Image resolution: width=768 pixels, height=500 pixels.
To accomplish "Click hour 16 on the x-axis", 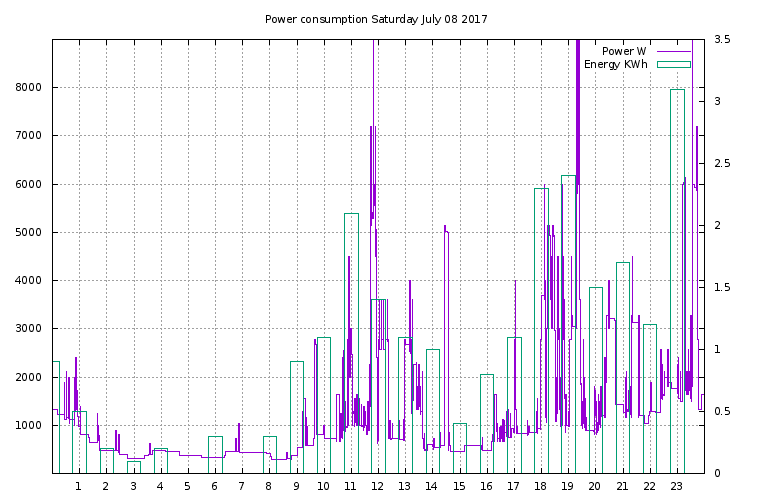I will point(486,487).
